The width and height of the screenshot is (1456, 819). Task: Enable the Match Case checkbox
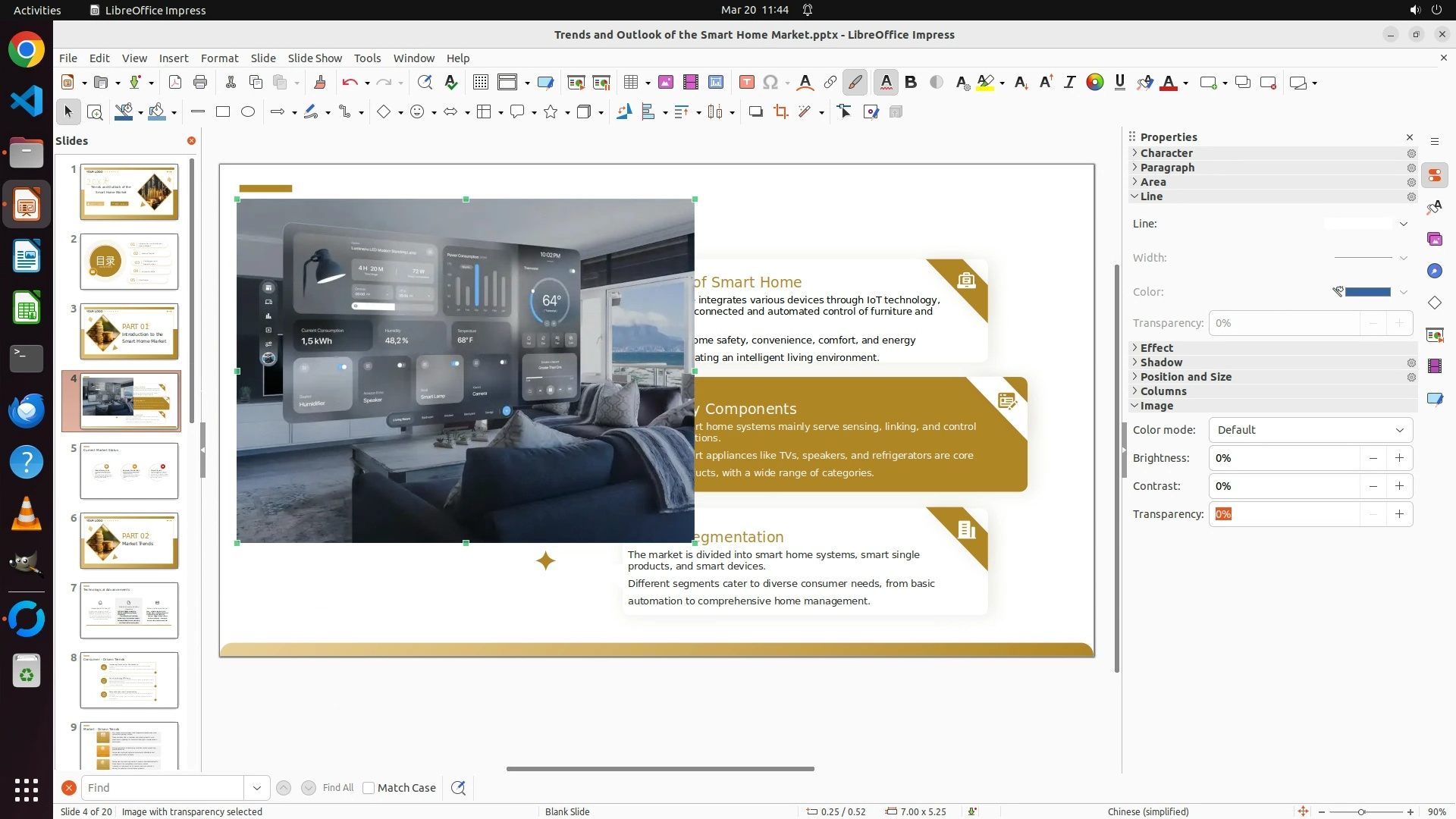(x=369, y=788)
